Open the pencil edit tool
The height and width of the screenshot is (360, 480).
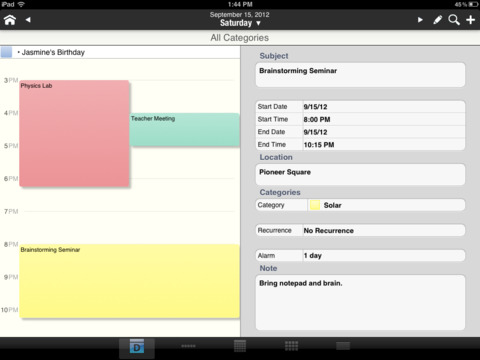[438, 20]
